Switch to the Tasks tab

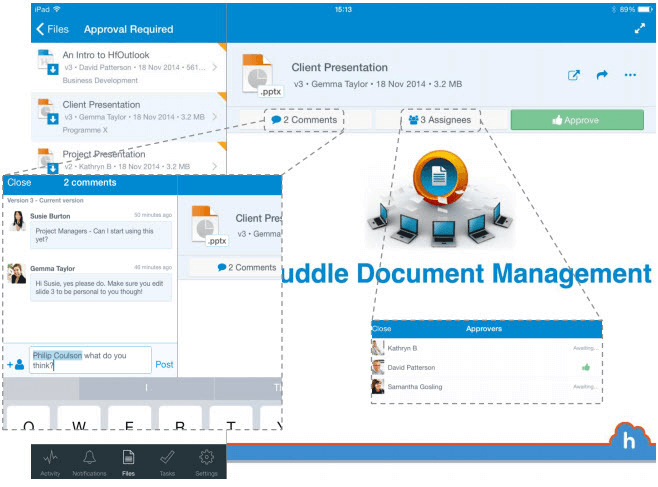tap(167, 462)
